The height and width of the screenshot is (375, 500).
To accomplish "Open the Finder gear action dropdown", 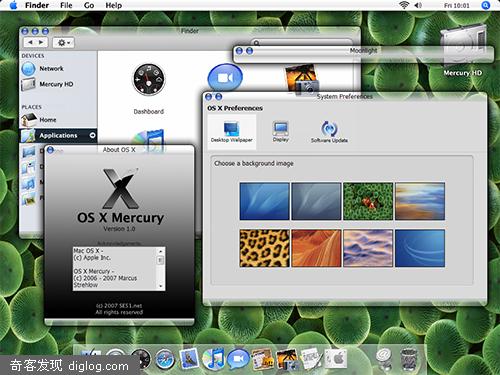I will point(63,43).
